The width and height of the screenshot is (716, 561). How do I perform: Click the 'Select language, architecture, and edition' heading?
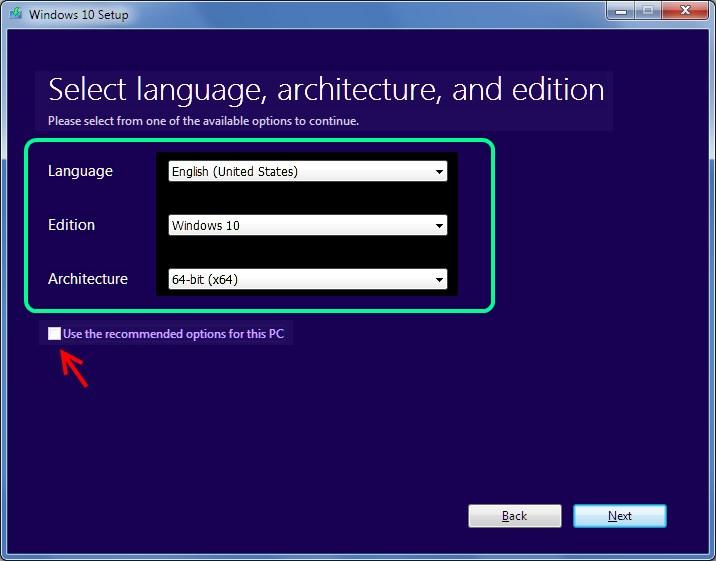pyautogui.click(x=326, y=90)
